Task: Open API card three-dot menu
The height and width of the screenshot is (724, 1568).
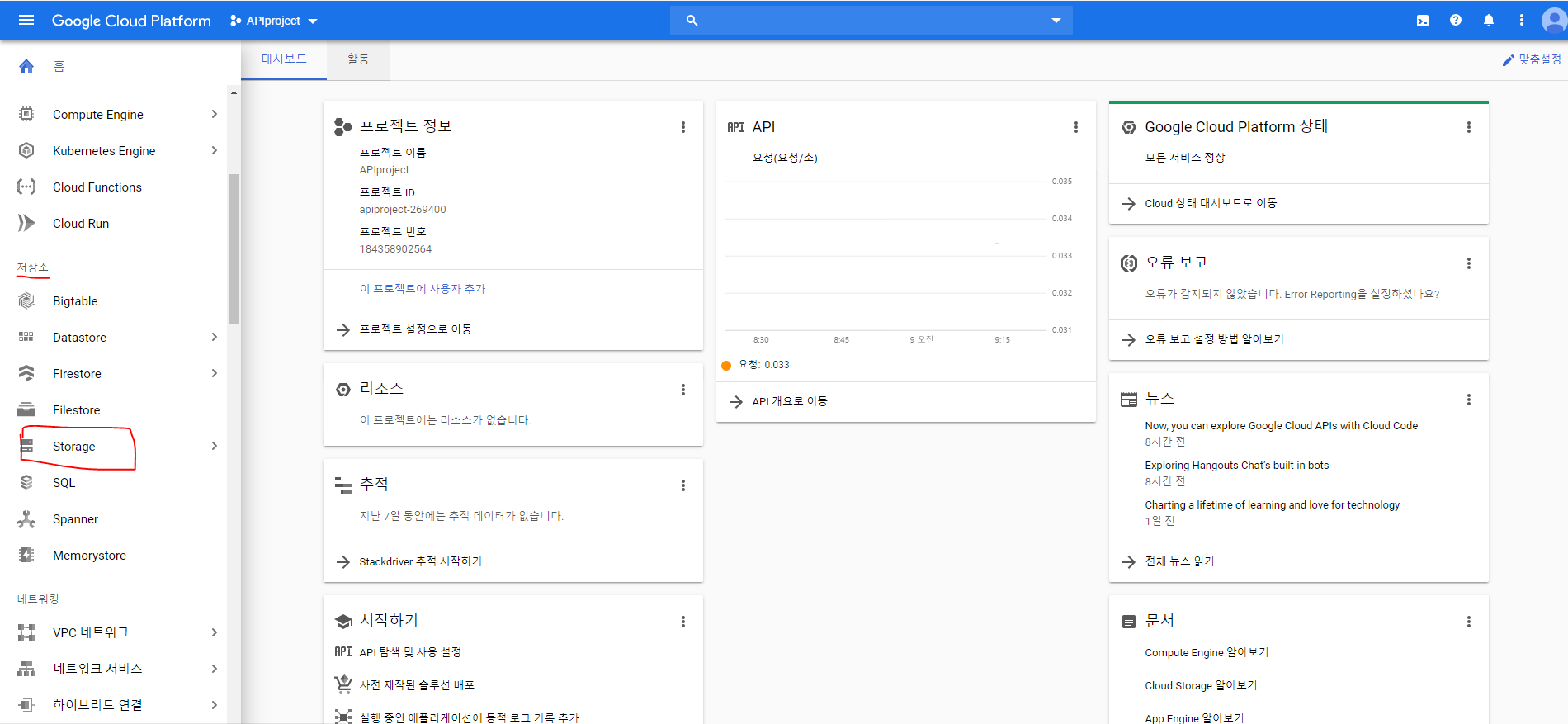Action: [x=1076, y=127]
